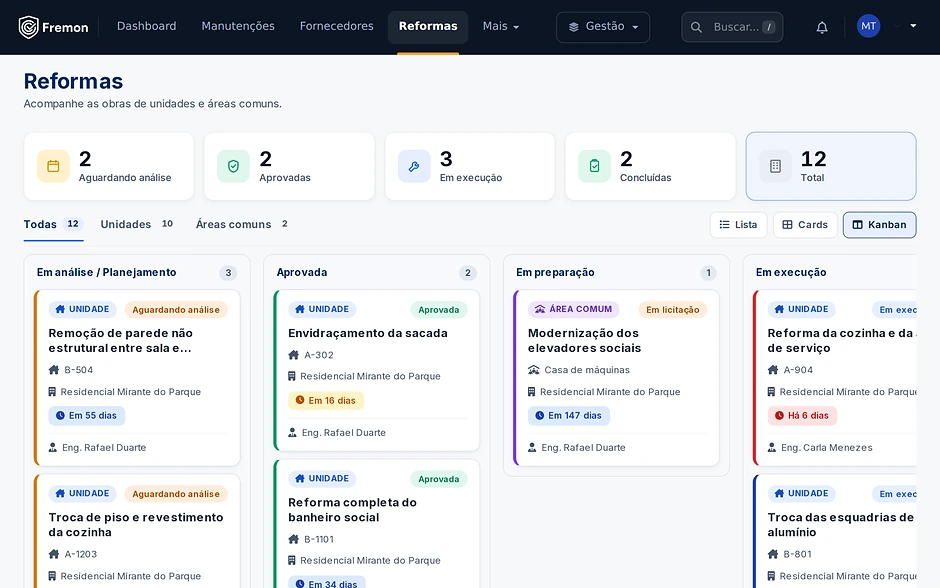Viewport: 940px width, 588px height.
Task: Open user account dropdown arrow
Action: (913, 26)
